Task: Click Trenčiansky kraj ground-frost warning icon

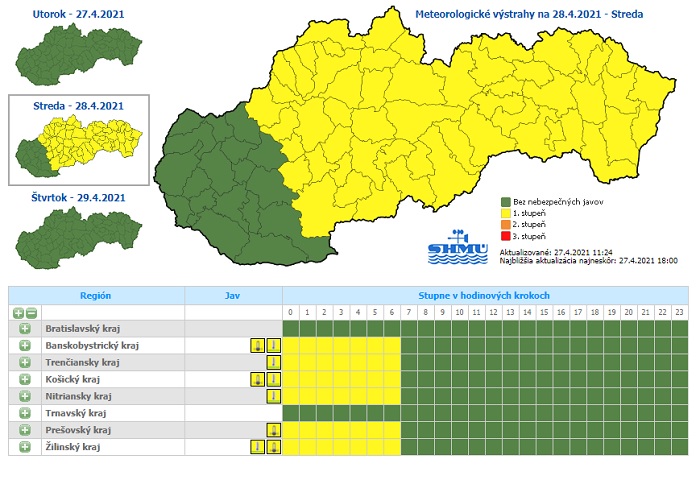Action: click(x=274, y=363)
